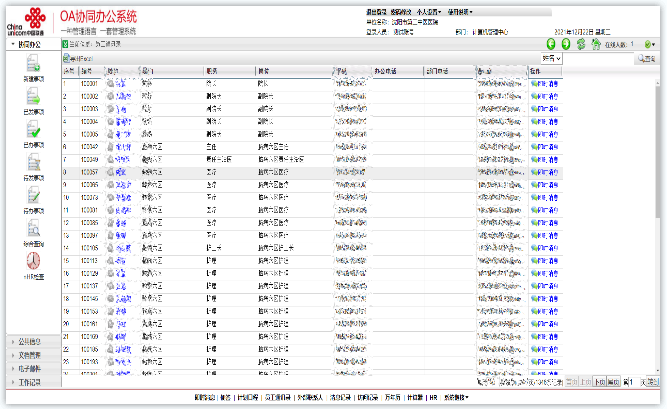This screenshot has height=409, width=667.
Task: Open the dropdown menu right of 个人设置
Action: (460, 12)
